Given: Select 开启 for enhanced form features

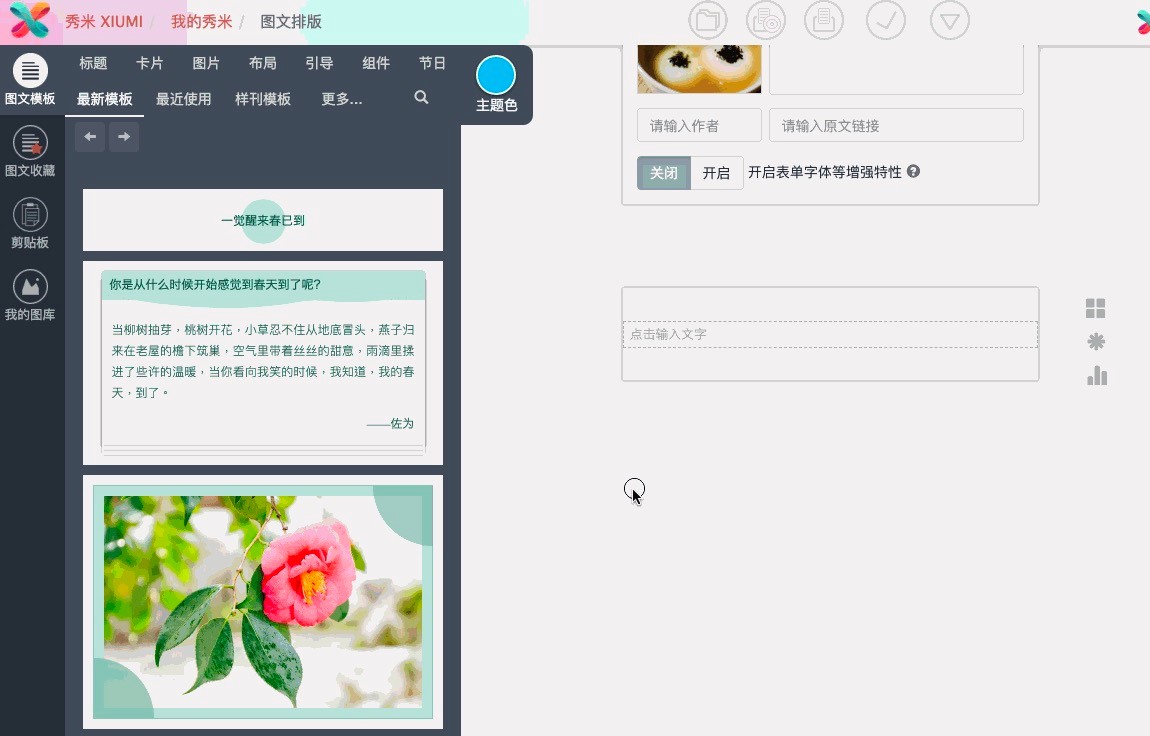Looking at the screenshot, I should (717, 173).
